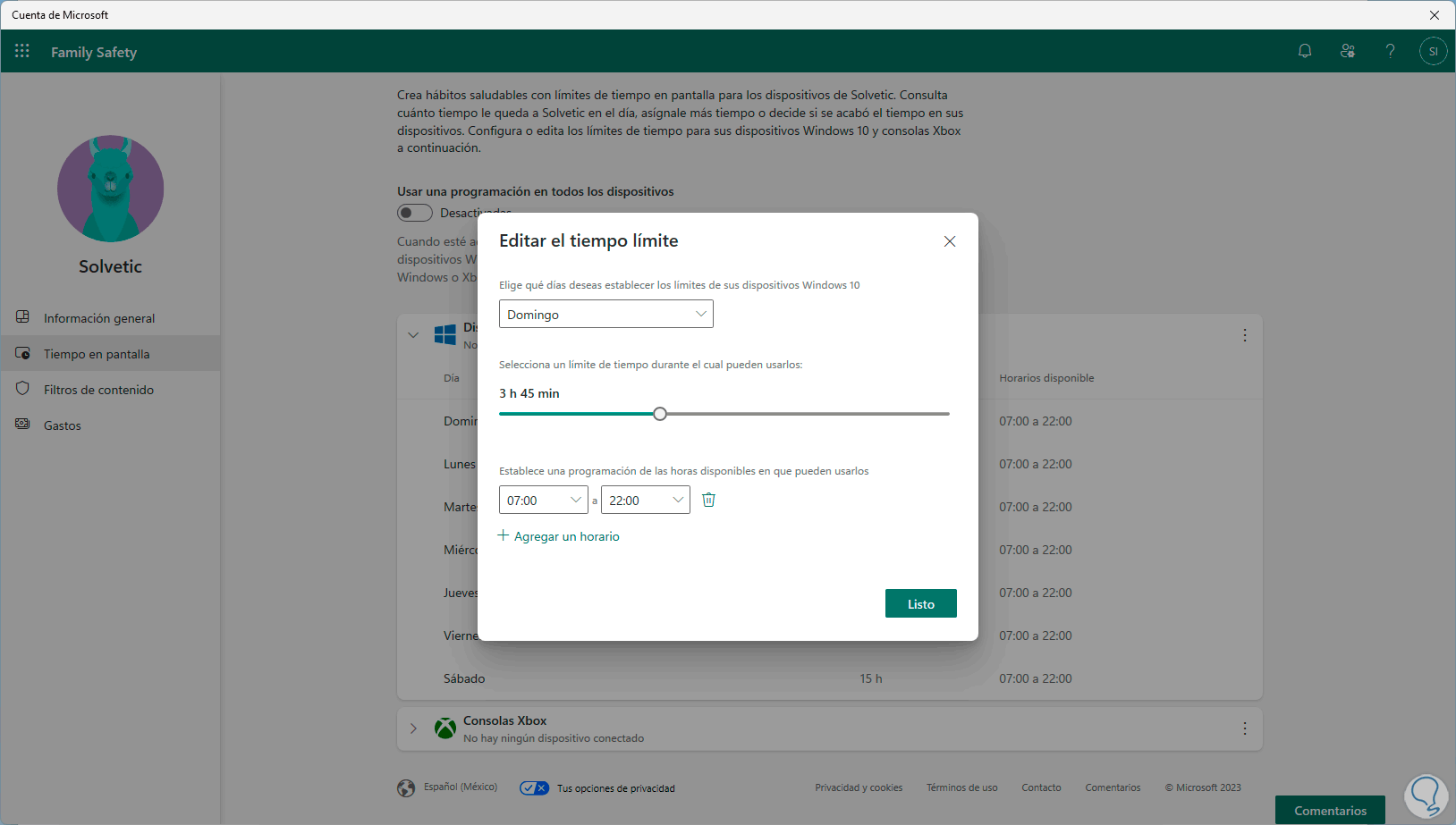Click the Viernes 07:00 a 22:00 schedule
The width and height of the screenshot is (1456, 825).
(1036, 636)
